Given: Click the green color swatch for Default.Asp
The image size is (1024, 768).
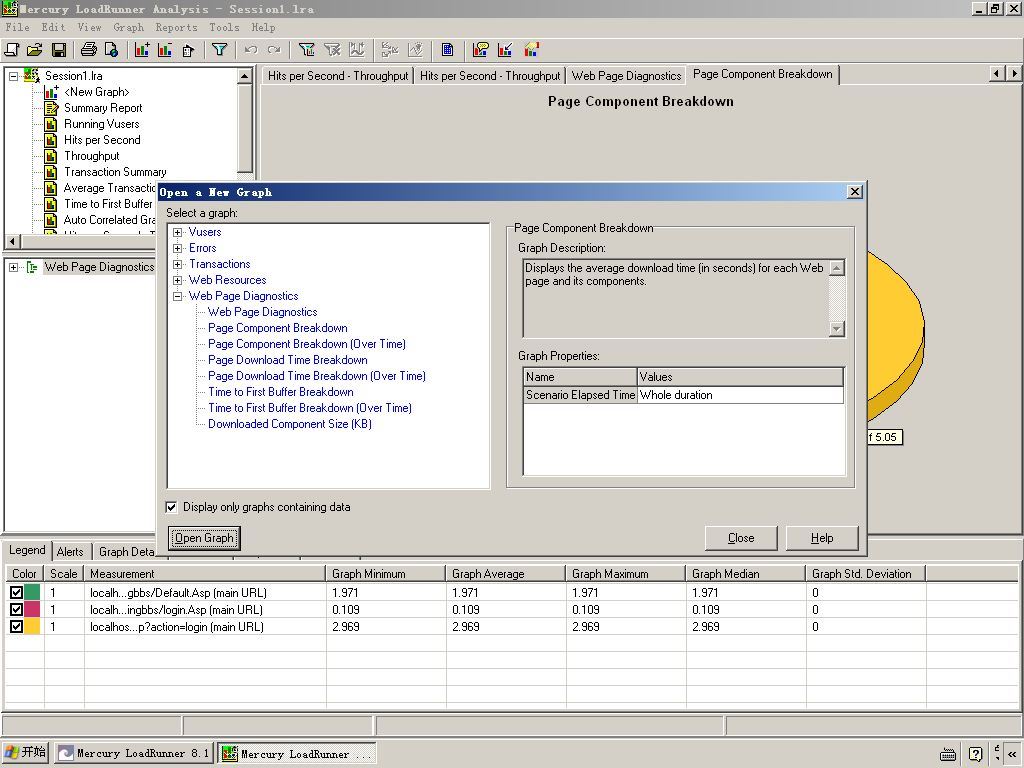Looking at the screenshot, I should click(x=32, y=592).
